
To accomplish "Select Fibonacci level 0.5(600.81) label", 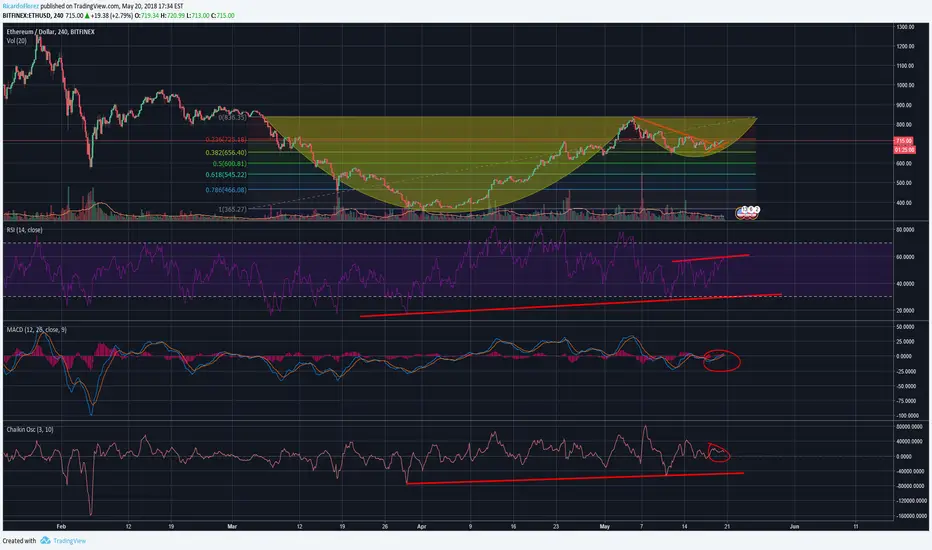I will coord(229,164).
